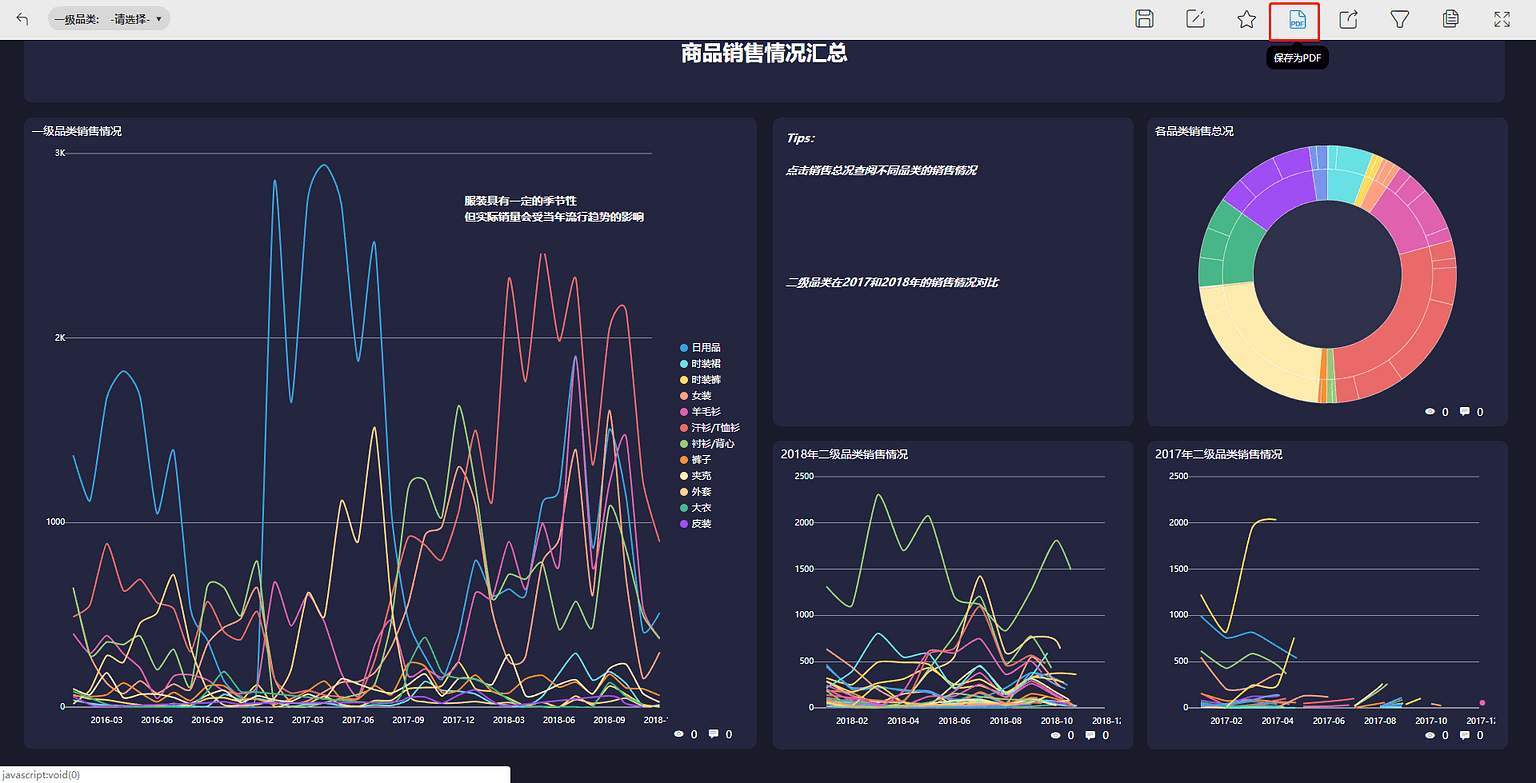Click the copy documents icon

pyautogui.click(x=1451, y=19)
